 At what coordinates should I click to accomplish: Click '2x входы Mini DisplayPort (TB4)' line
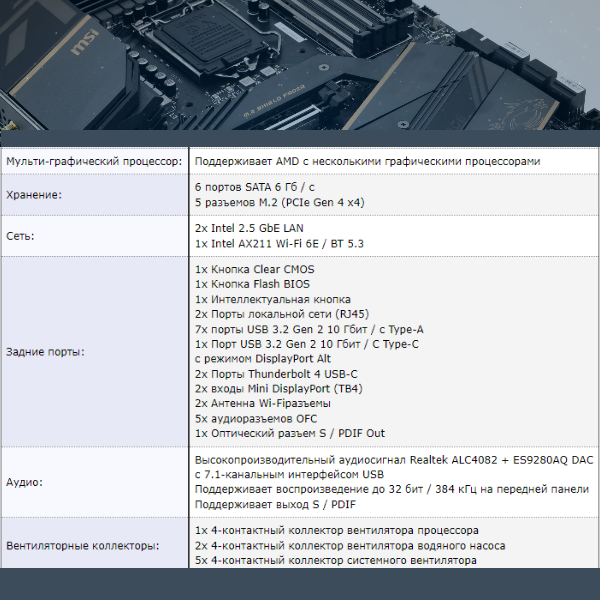click(279, 389)
